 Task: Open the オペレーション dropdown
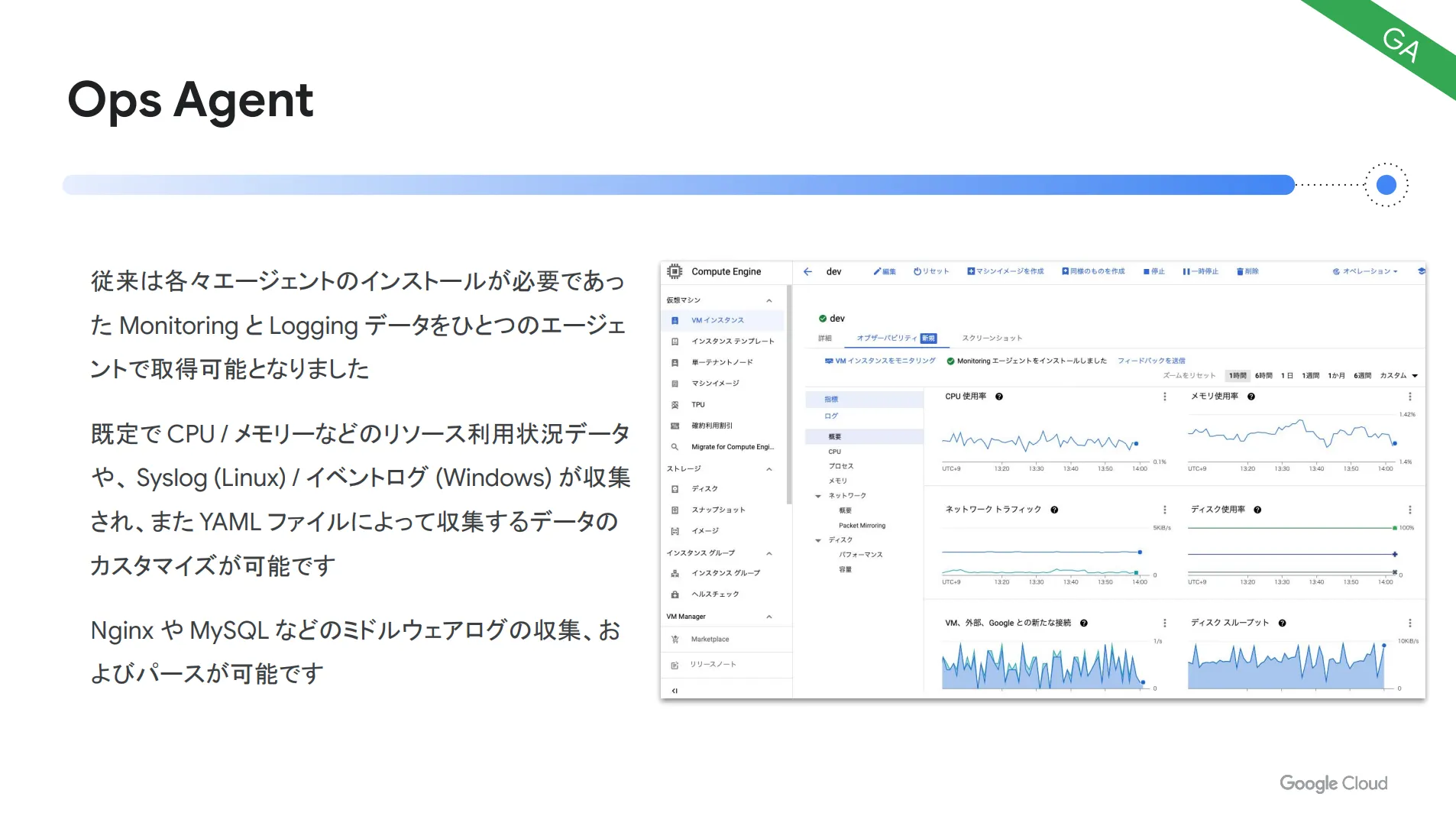pos(1365,271)
